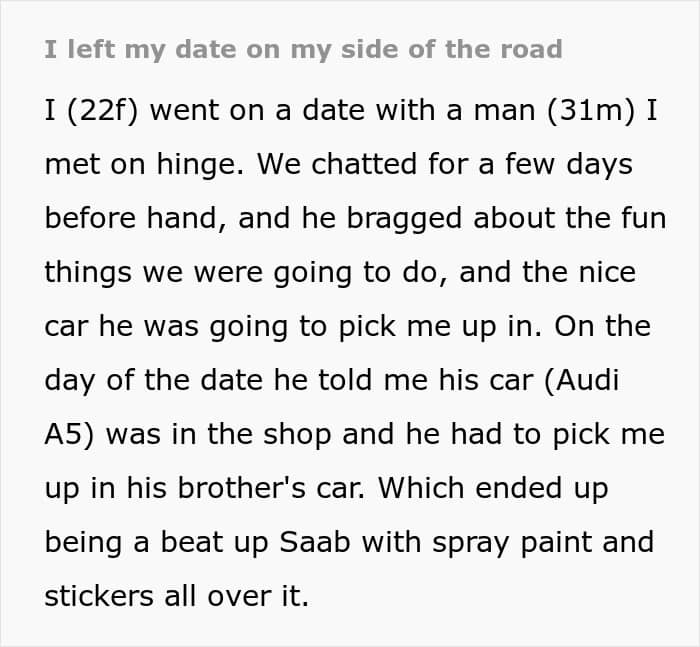Viewport: 700px width, 647px height.
Task: Click the gray post title about the date
Action: [303, 50]
